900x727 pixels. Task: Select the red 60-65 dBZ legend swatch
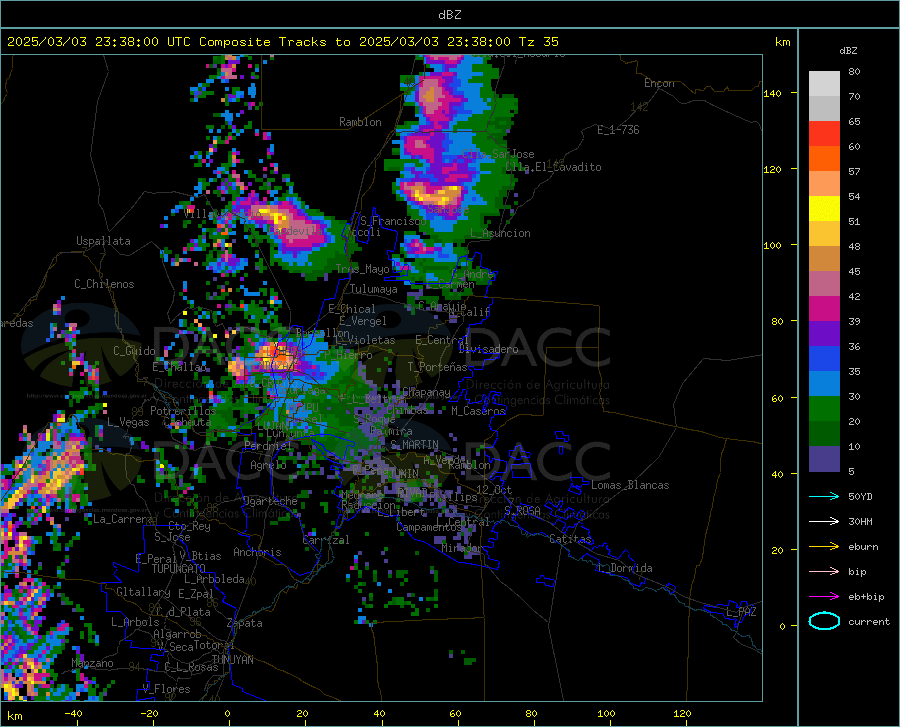pyautogui.click(x=824, y=134)
